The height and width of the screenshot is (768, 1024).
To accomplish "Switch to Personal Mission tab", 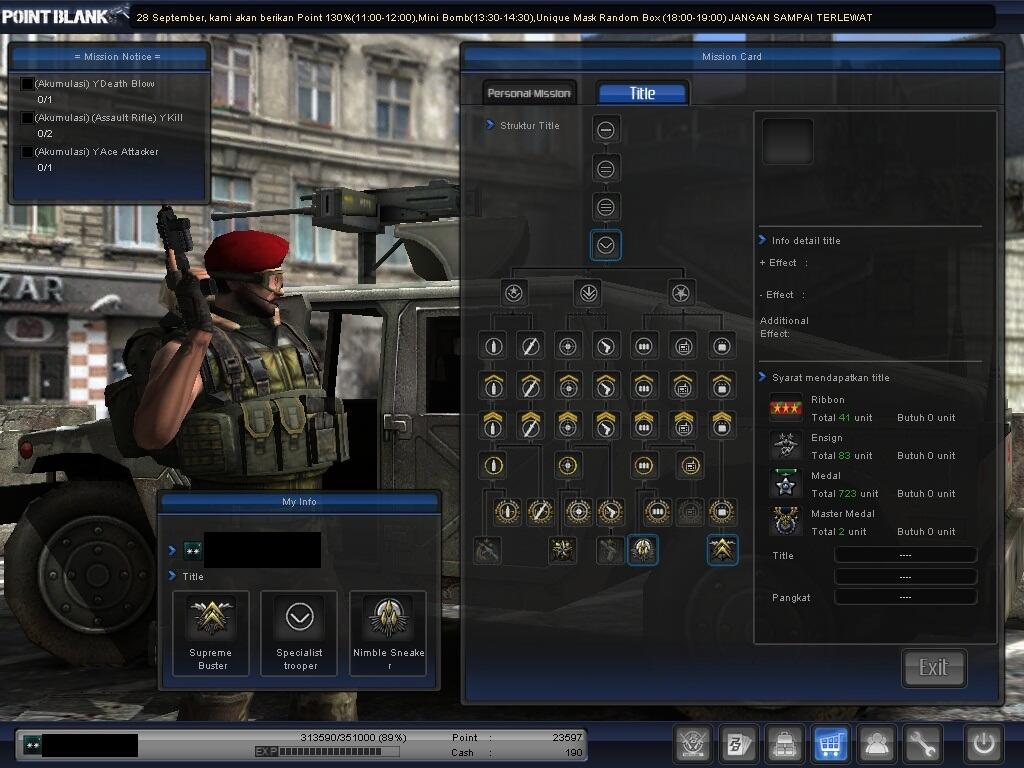I will click(x=529, y=93).
